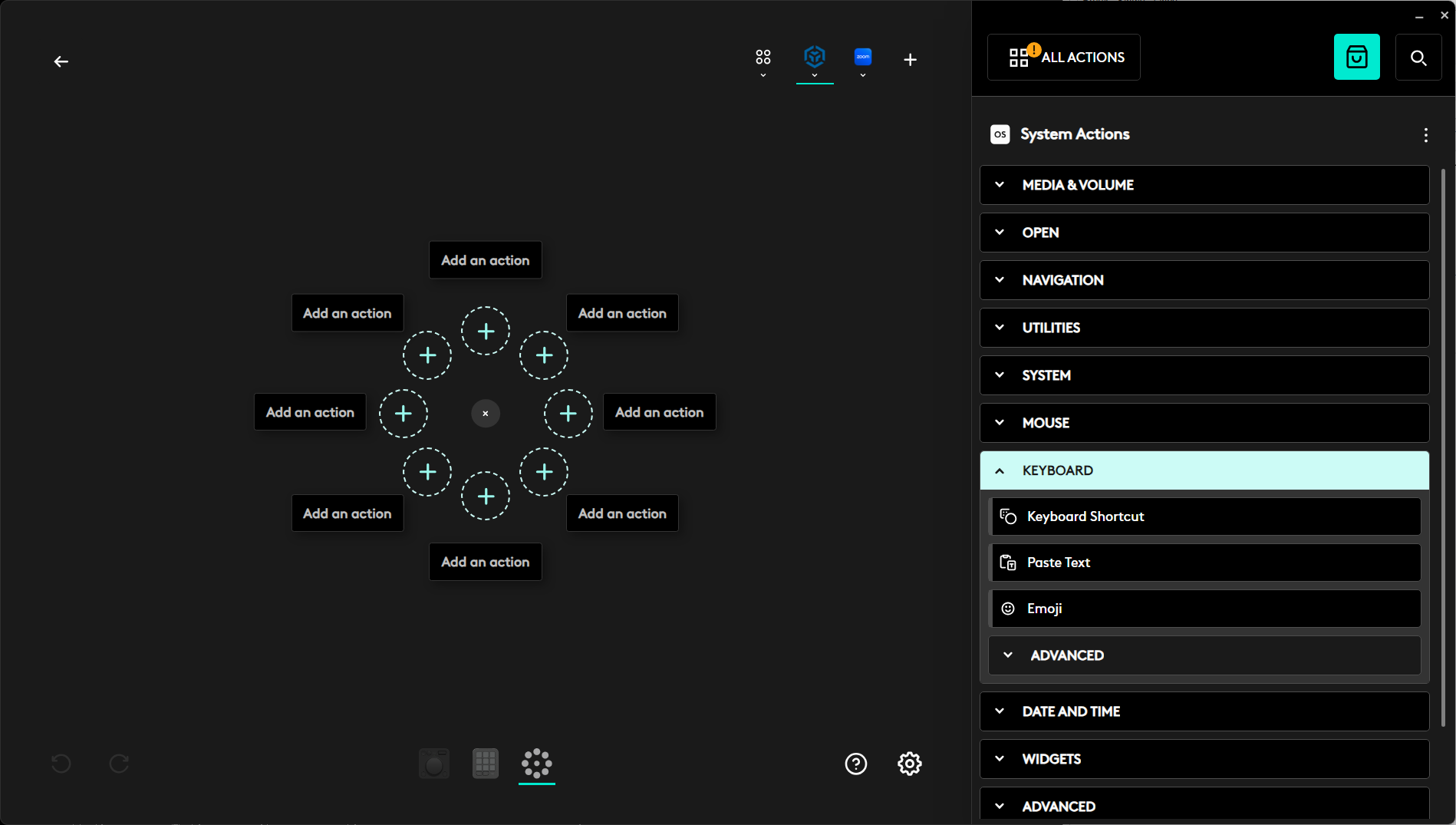1456x825 pixels.
Task: Open the marketplace shopping bag icon
Action: pos(1356,57)
